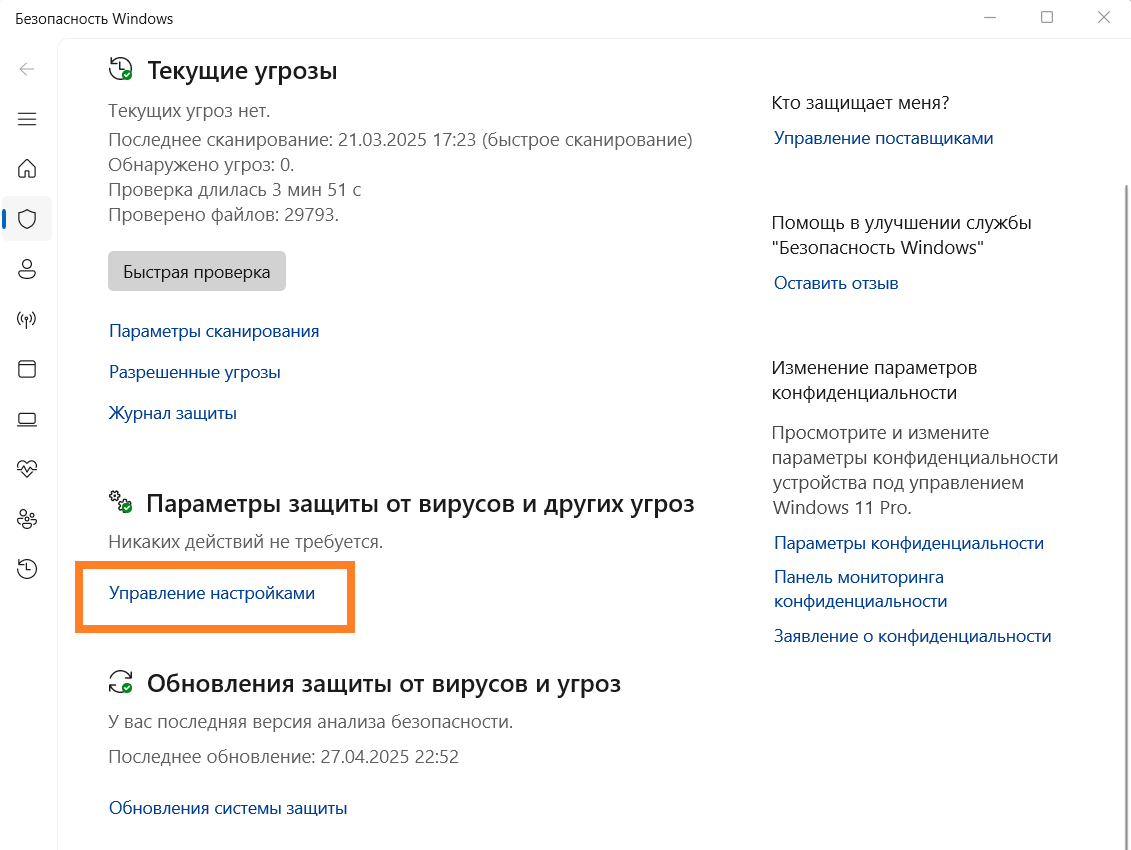Image resolution: width=1131 pixels, height=850 pixels.
Task: Open the hamburger navigation menu
Action: click(x=27, y=119)
